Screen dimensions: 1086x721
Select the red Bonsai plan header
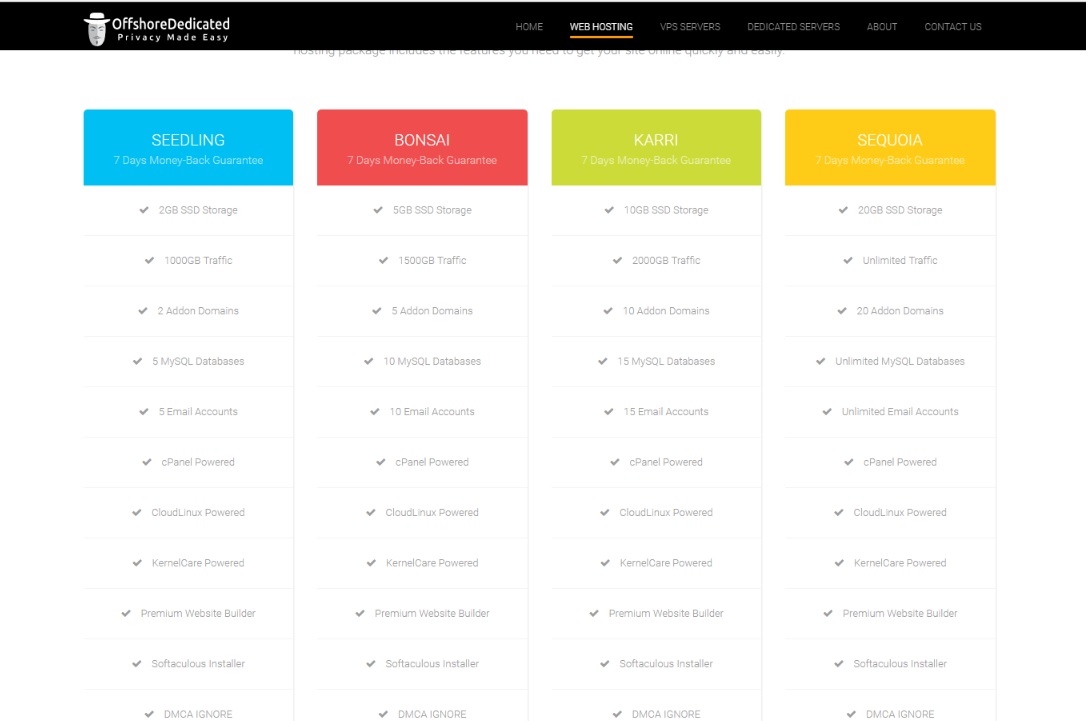422,148
